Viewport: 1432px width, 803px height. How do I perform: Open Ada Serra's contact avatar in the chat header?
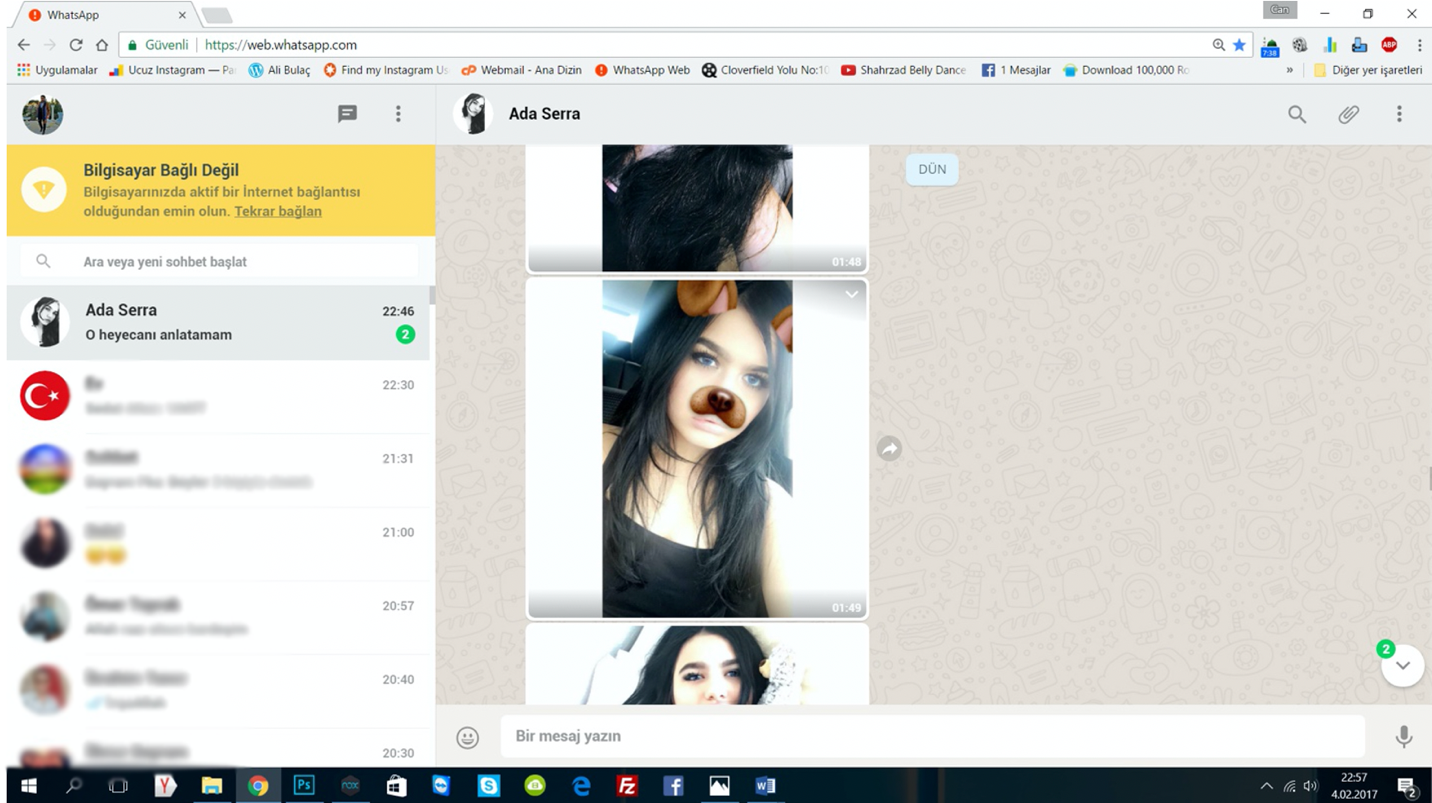tap(473, 114)
